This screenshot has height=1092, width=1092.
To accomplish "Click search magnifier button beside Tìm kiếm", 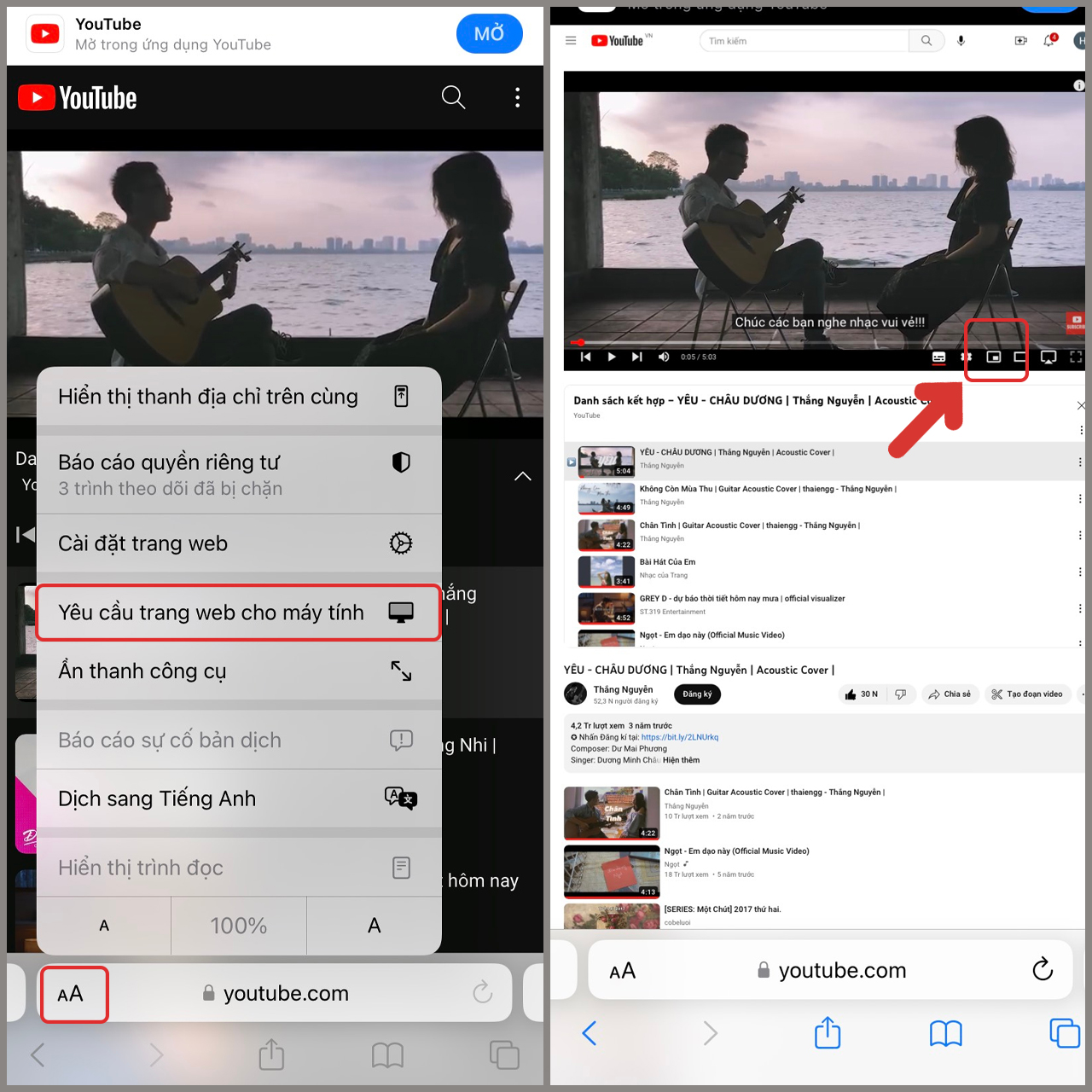I will [926, 41].
